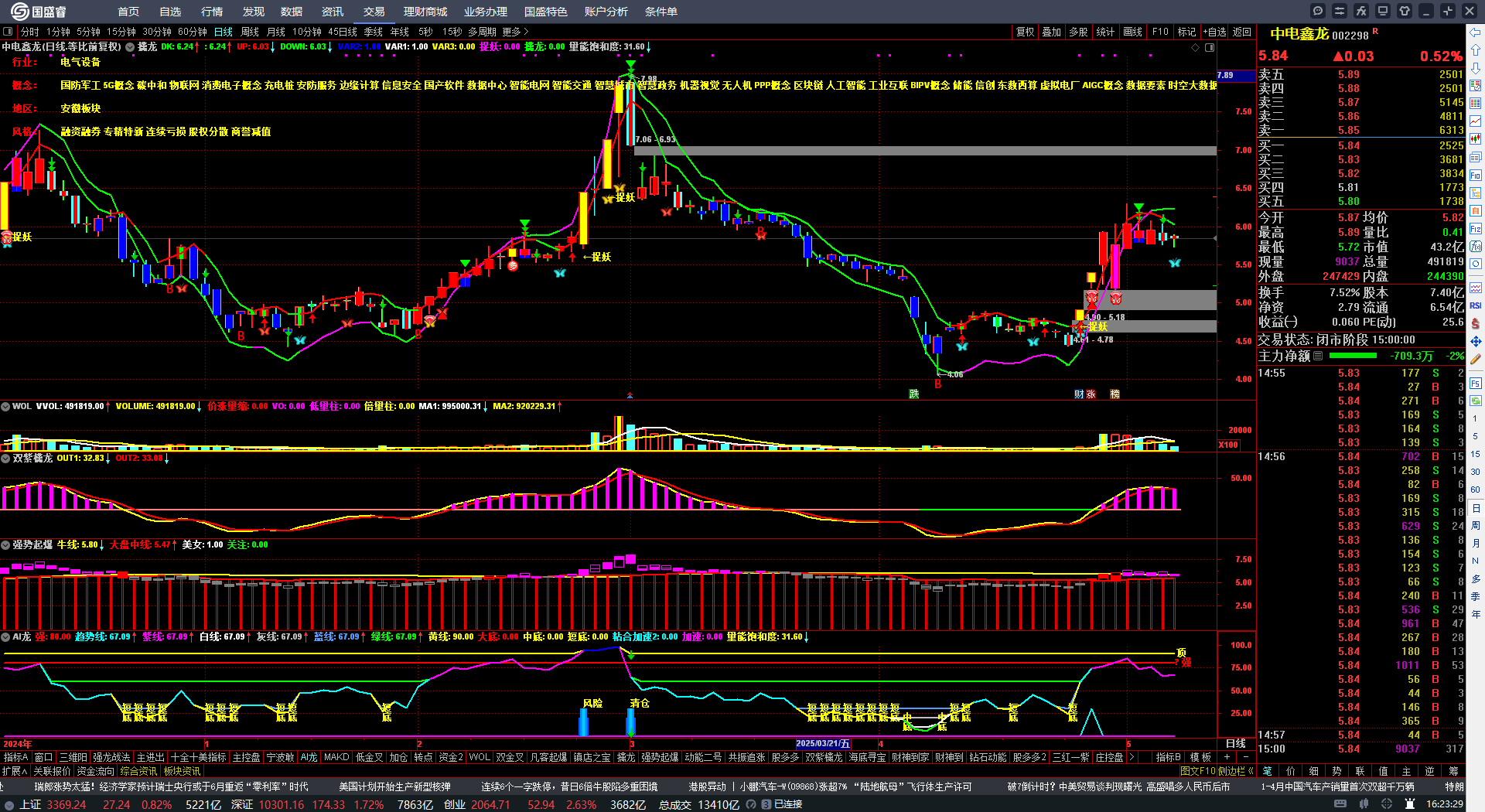Click the green 主力净额 progress bar

1353,356
